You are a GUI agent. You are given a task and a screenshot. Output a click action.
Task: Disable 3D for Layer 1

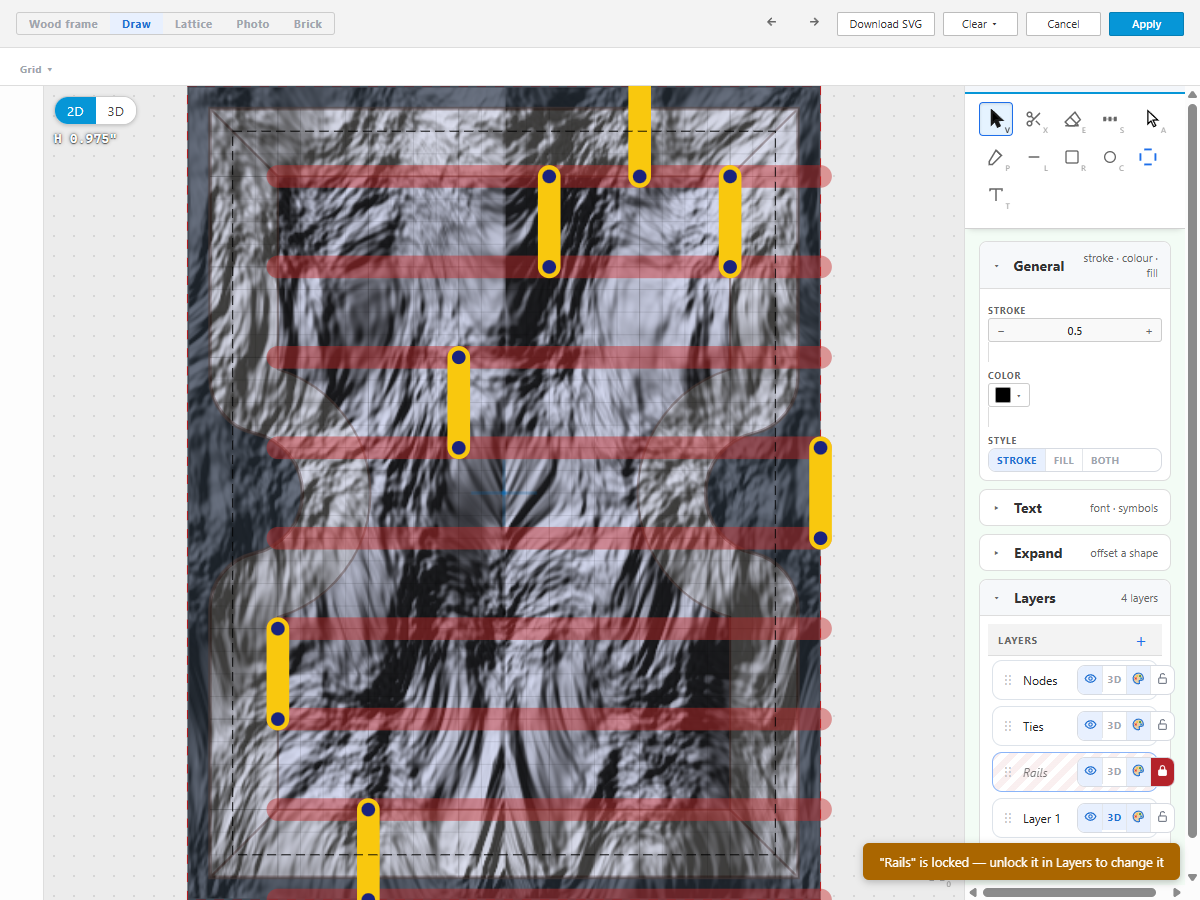pyautogui.click(x=1114, y=818)
